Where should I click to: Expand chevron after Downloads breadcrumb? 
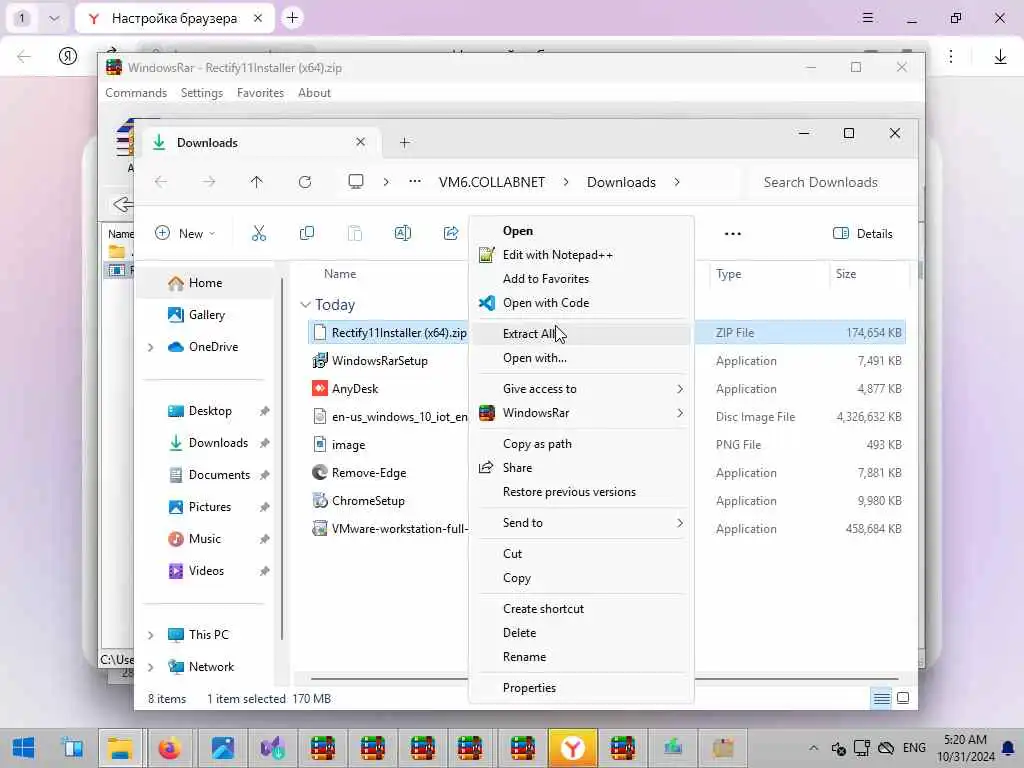(677, 182)
